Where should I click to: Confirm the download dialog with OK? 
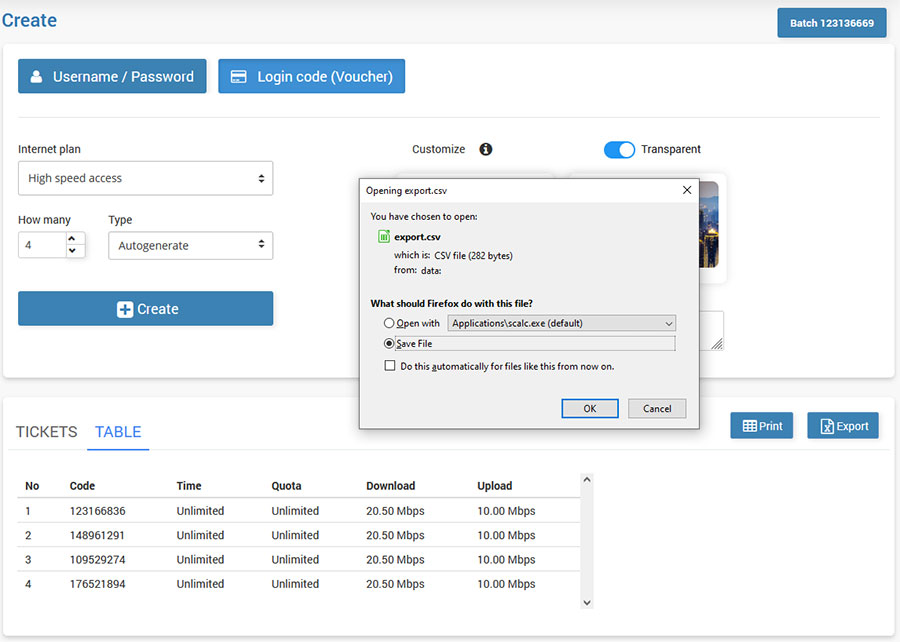(x=589, y=408)
